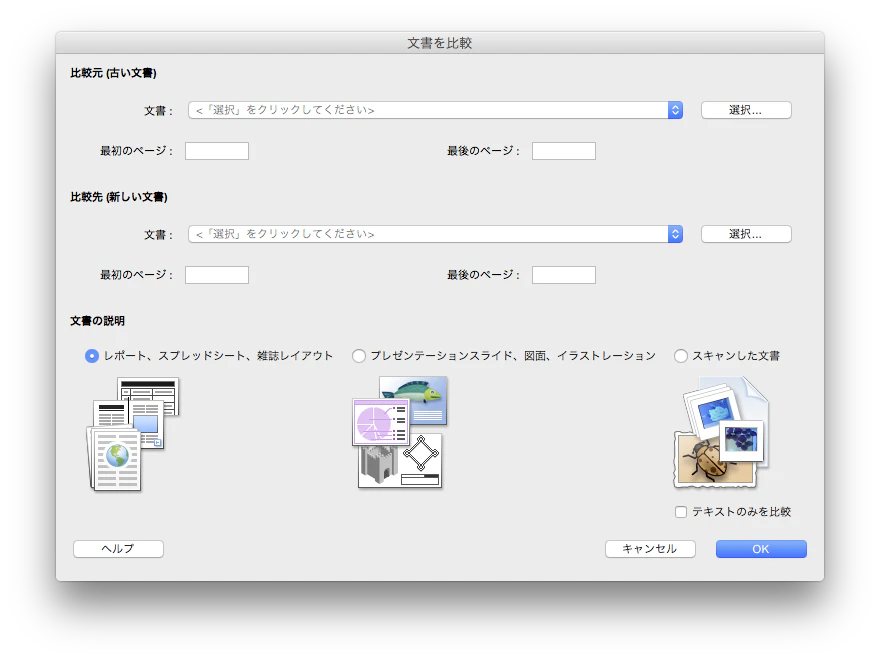Focus 最後のページ field for old document

coord(563,151)
